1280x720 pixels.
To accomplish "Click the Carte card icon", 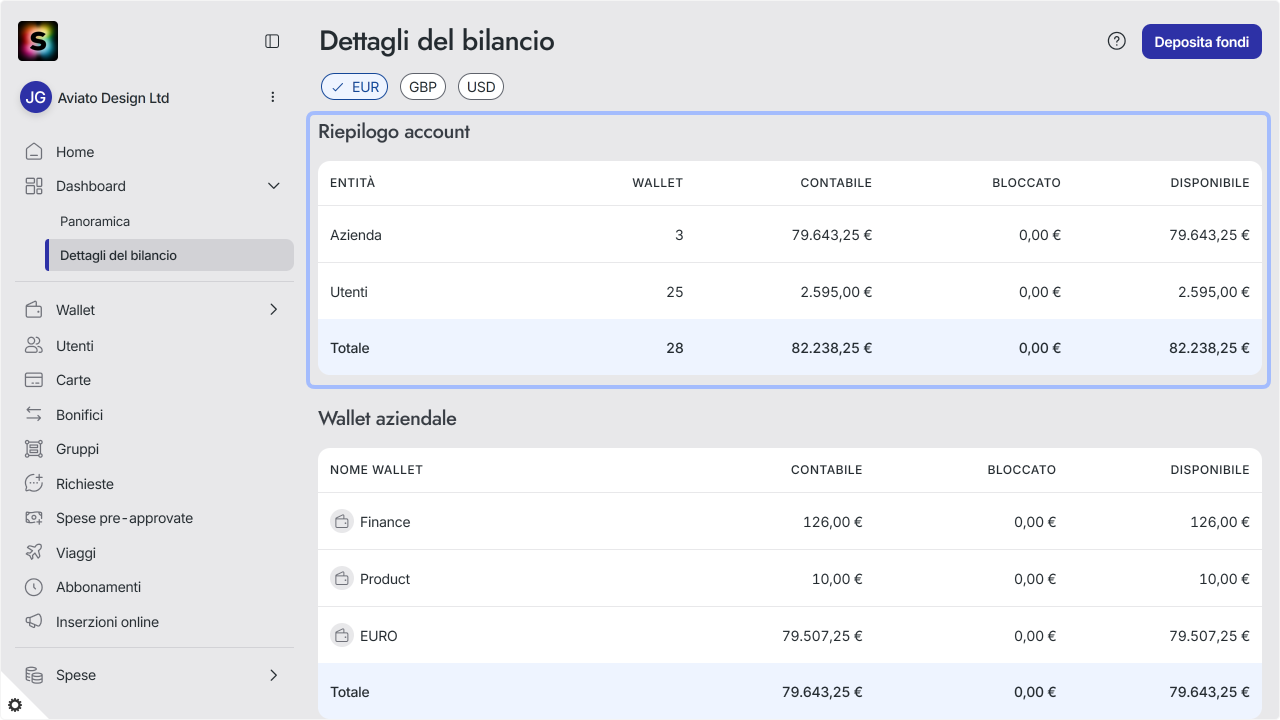I will point(34,380).
